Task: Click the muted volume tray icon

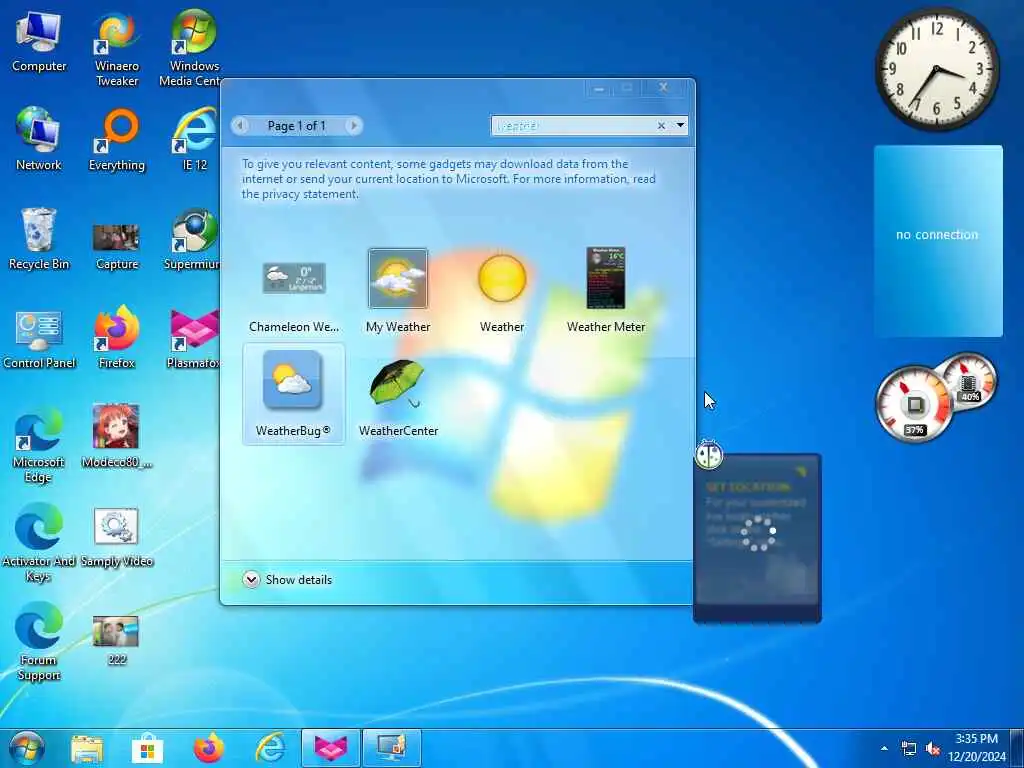Action: point(933,748)
